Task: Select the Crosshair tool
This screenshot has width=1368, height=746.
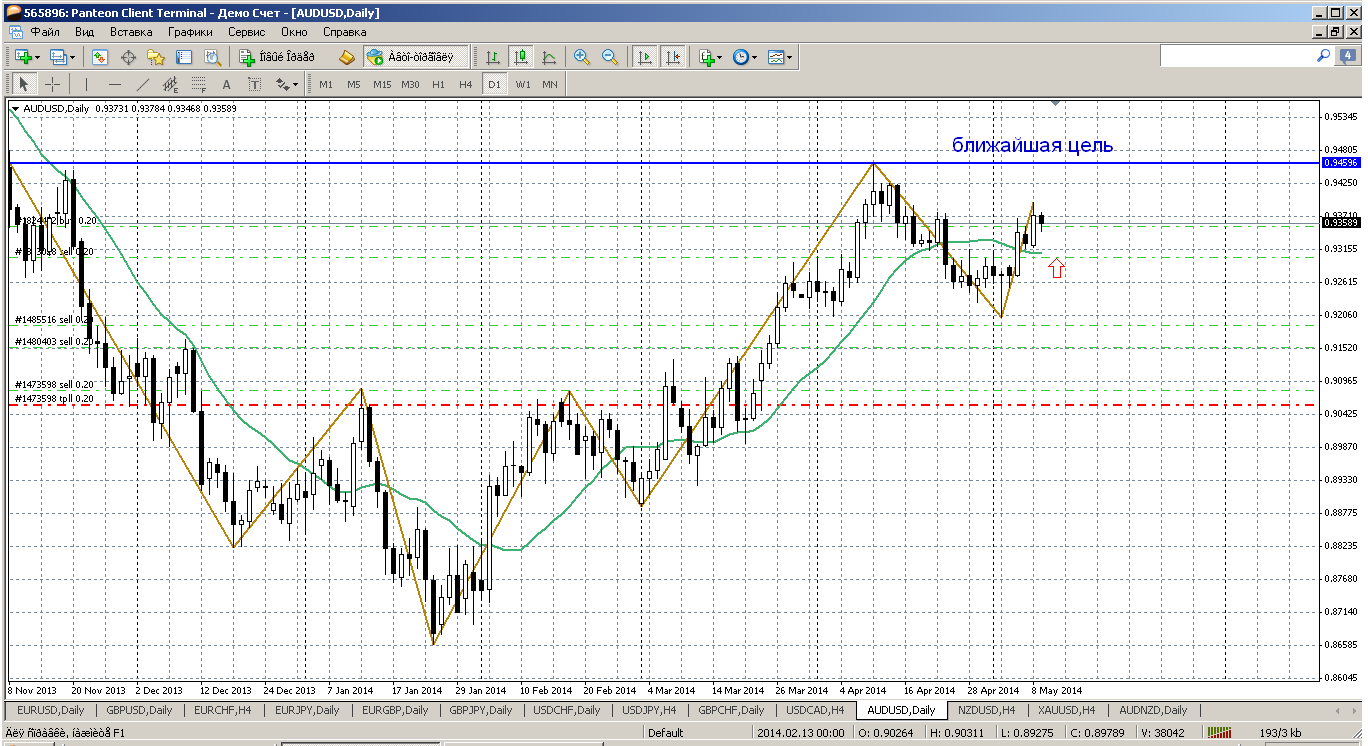Action: tap(52, 84)
